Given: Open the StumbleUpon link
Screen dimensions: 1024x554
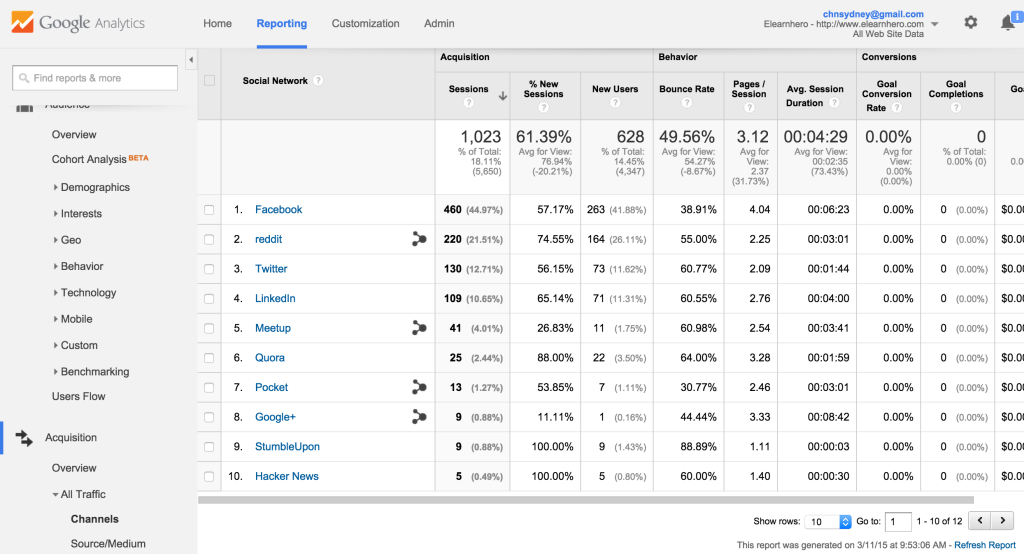Looking at the screenshot, I should pyautogui.click(x=287, y=447).
